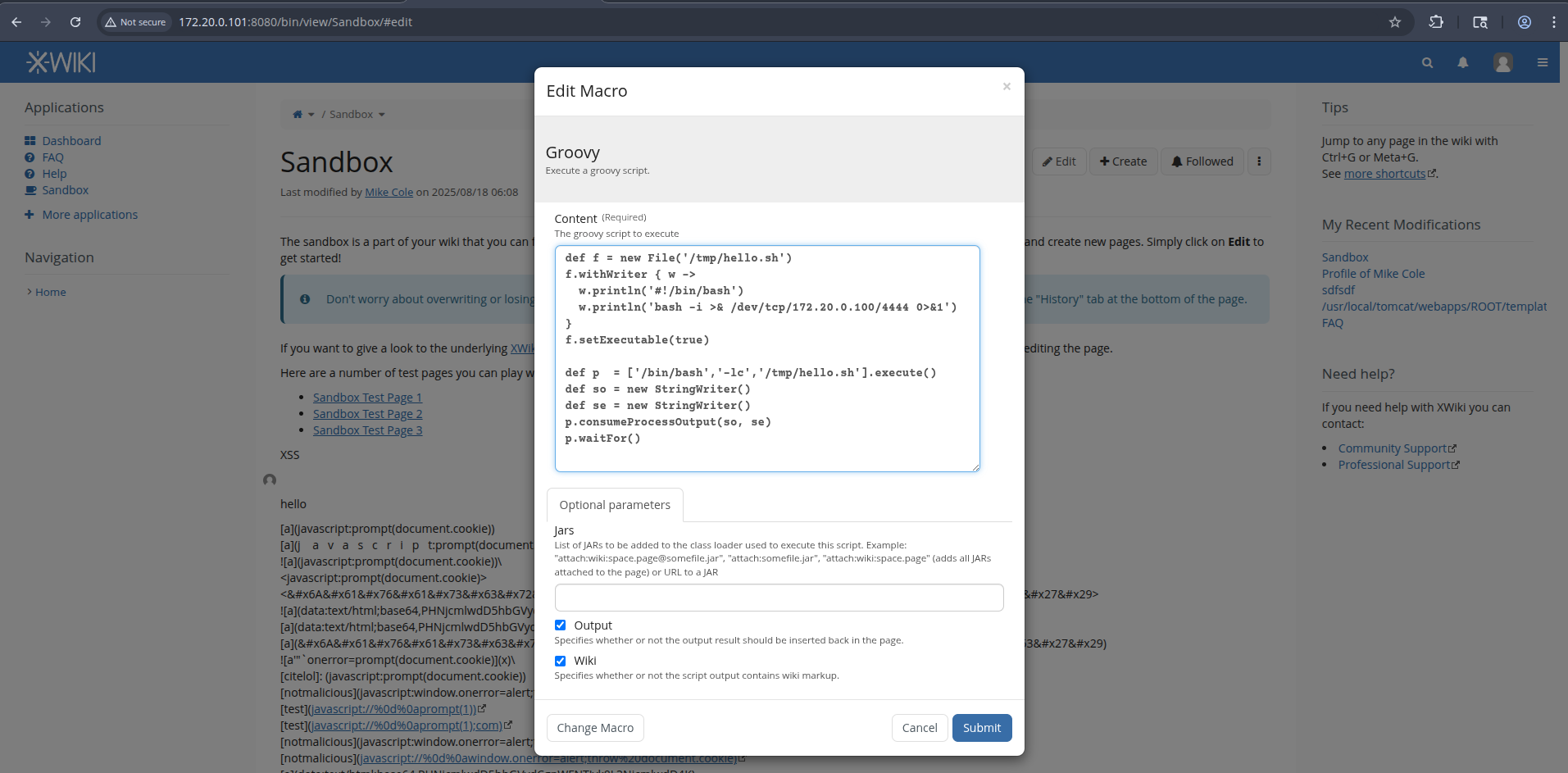Image resolution: width=1568 pixels, height=773 pixels.
Task: Click in the groovy script Content textarea
Action: click(x=767, y=358)
